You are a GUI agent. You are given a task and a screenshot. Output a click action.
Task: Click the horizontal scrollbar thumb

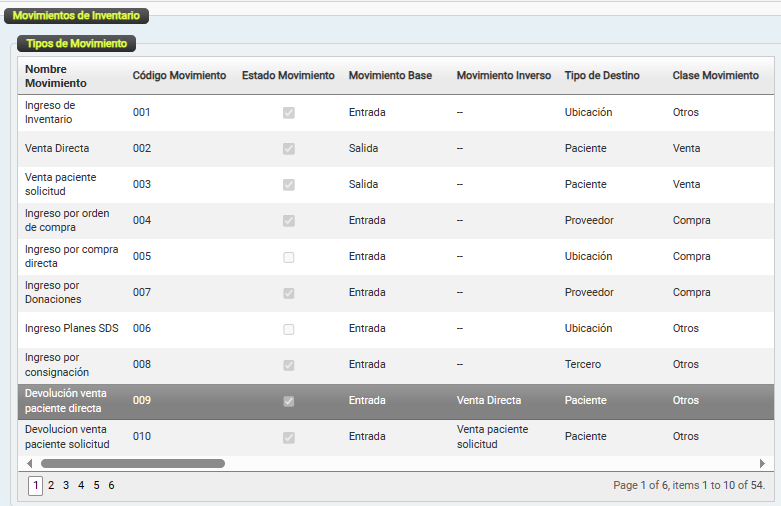tap(132, 464)
